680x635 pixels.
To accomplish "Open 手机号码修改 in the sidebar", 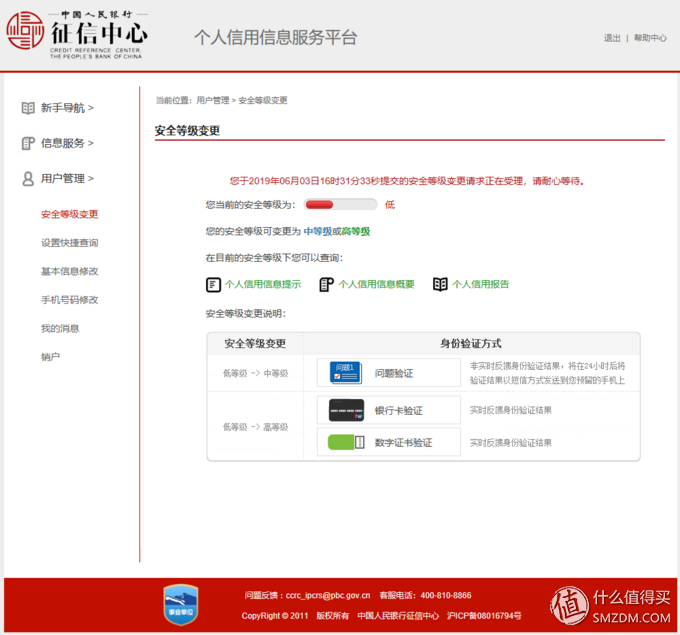I will 69,300.
